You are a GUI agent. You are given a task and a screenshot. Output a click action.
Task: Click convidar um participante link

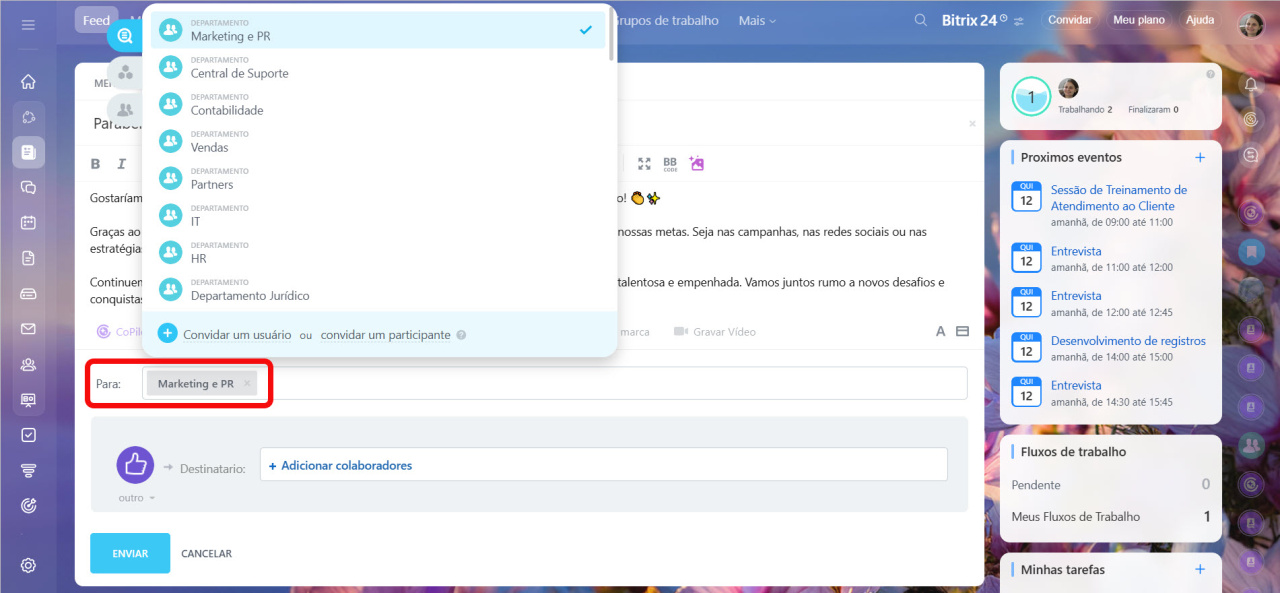[x=385, y=335]
